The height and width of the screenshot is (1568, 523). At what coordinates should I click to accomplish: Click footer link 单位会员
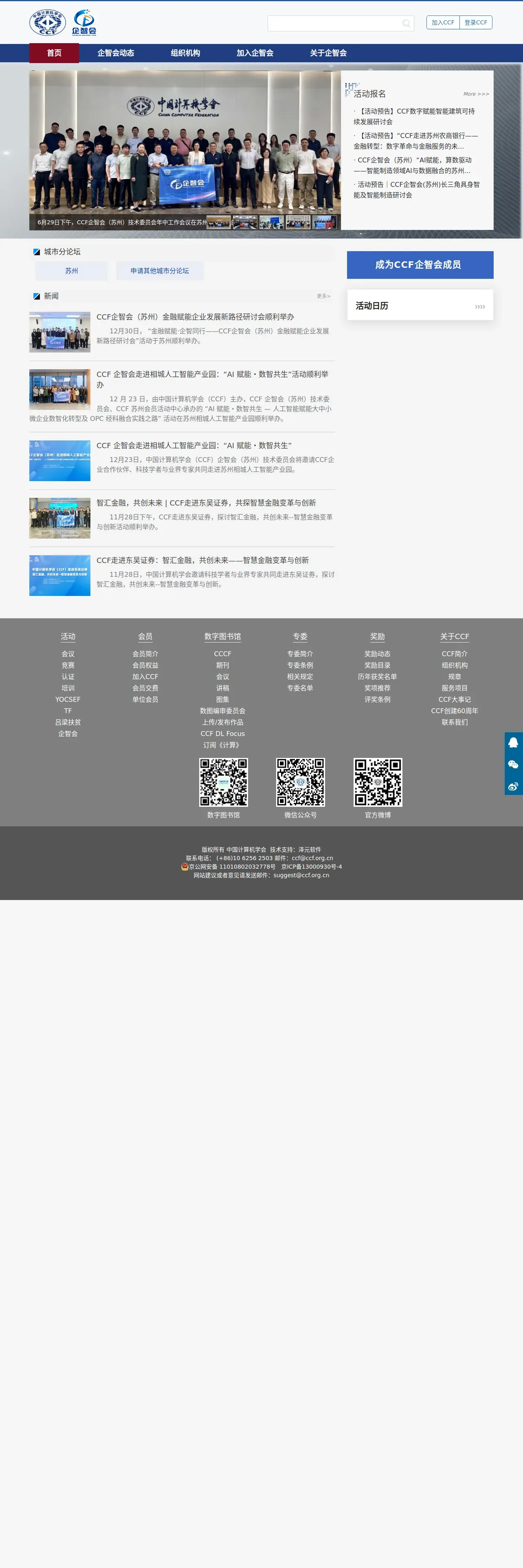(145, 699)
